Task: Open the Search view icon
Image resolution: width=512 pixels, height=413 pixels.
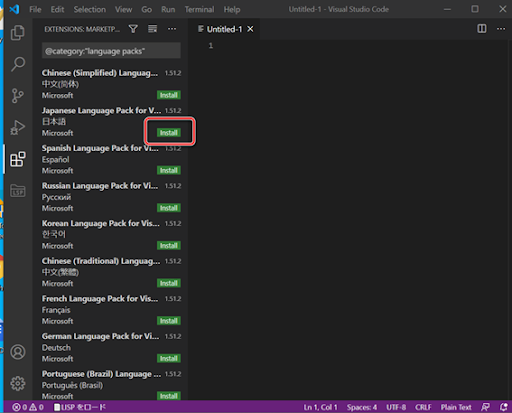Action: click(x=18, y=64)
